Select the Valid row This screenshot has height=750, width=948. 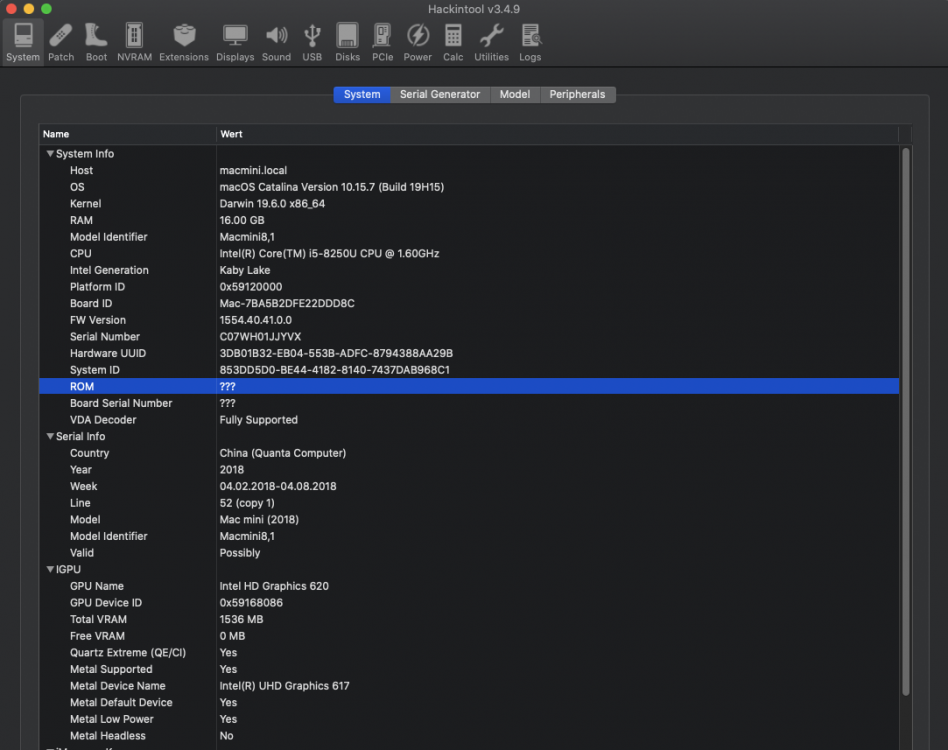pyautogui.click(x=469, y=553)
